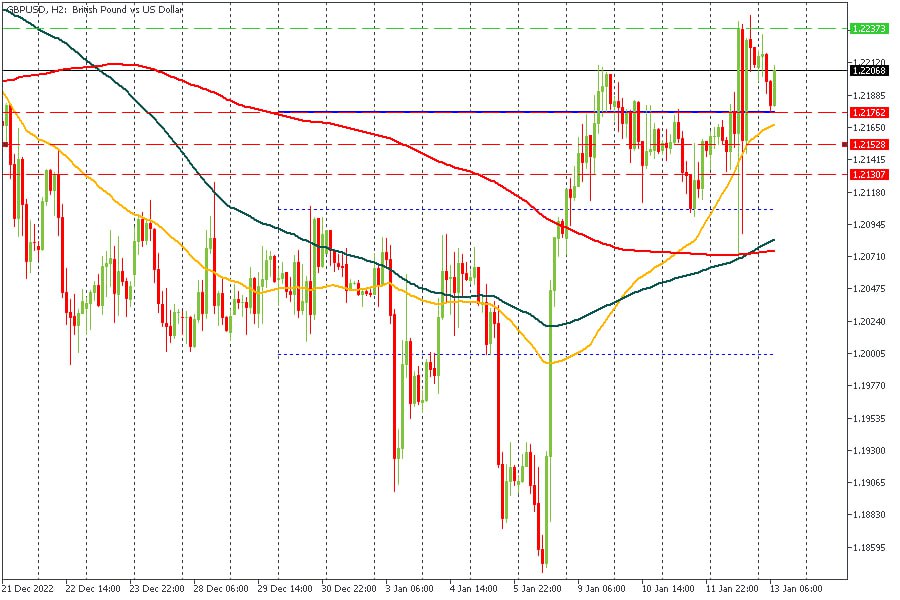900x600 pixels.
Task: Click the 1.20005 price axis label
Action: click(x=869, y=354)
